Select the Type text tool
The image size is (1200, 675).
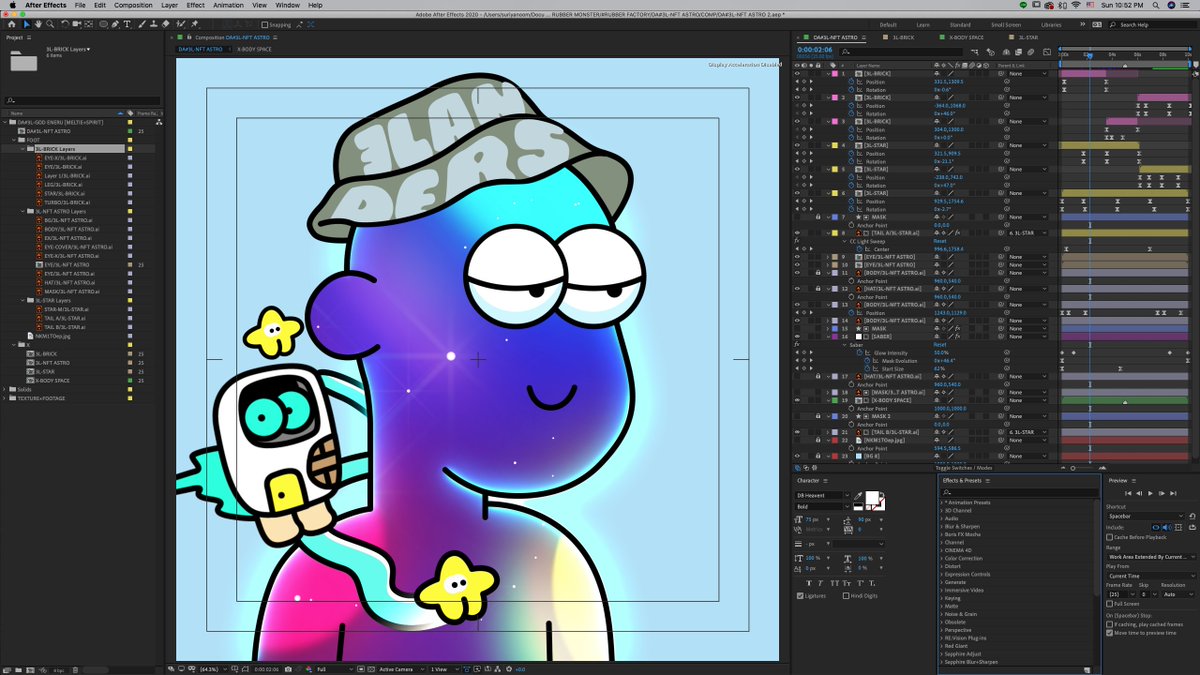pos(127,25)
